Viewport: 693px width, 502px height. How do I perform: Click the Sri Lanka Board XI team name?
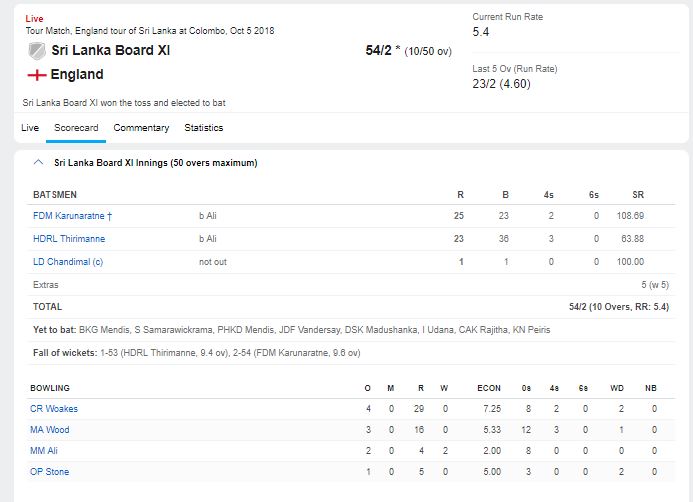click(x=111, y=50)
